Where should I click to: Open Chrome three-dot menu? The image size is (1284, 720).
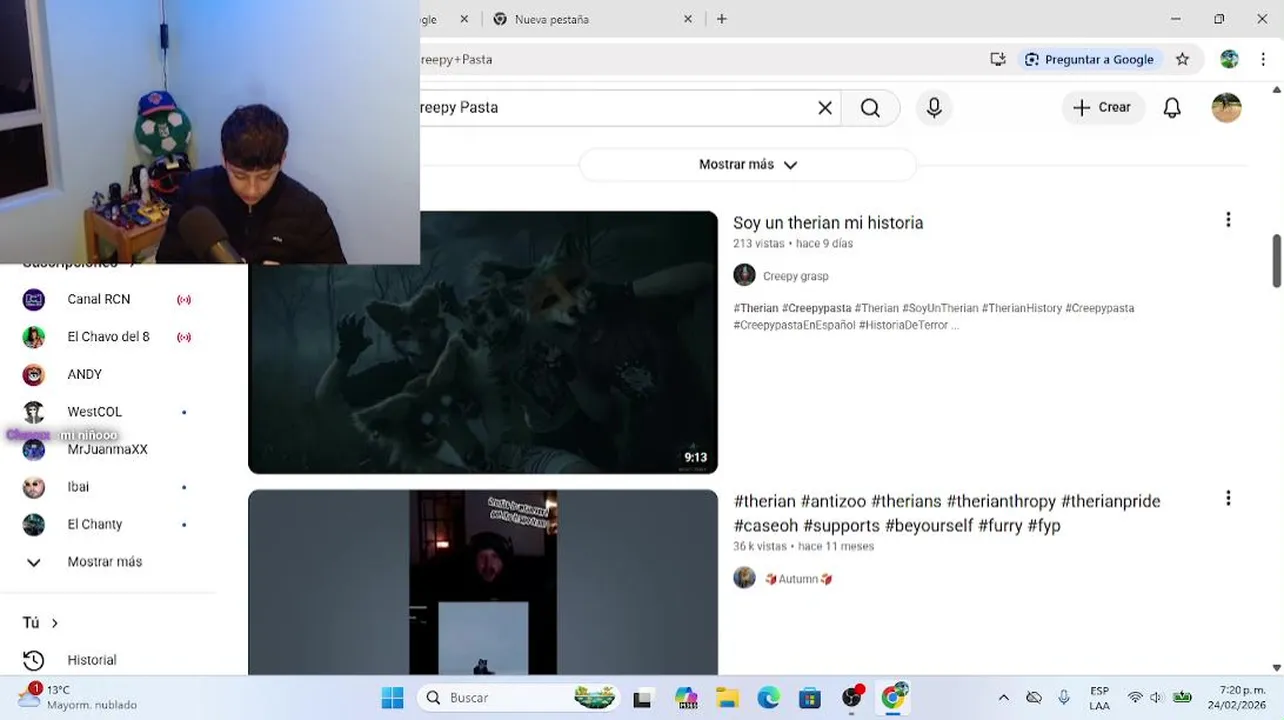click(x=1264, y=60)
